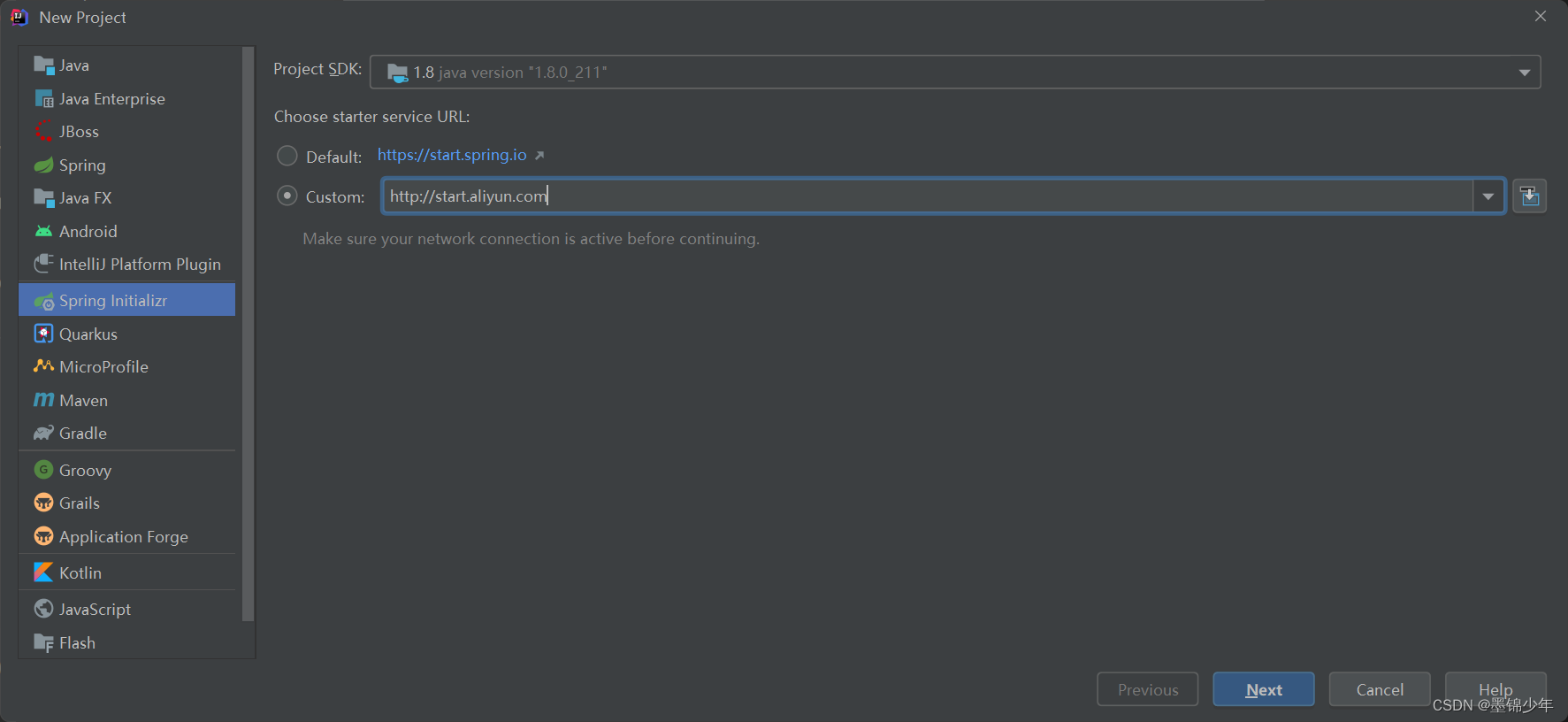Select the Custom starter URL radio button
The image size is (1568, 722).
click(287, 196)
